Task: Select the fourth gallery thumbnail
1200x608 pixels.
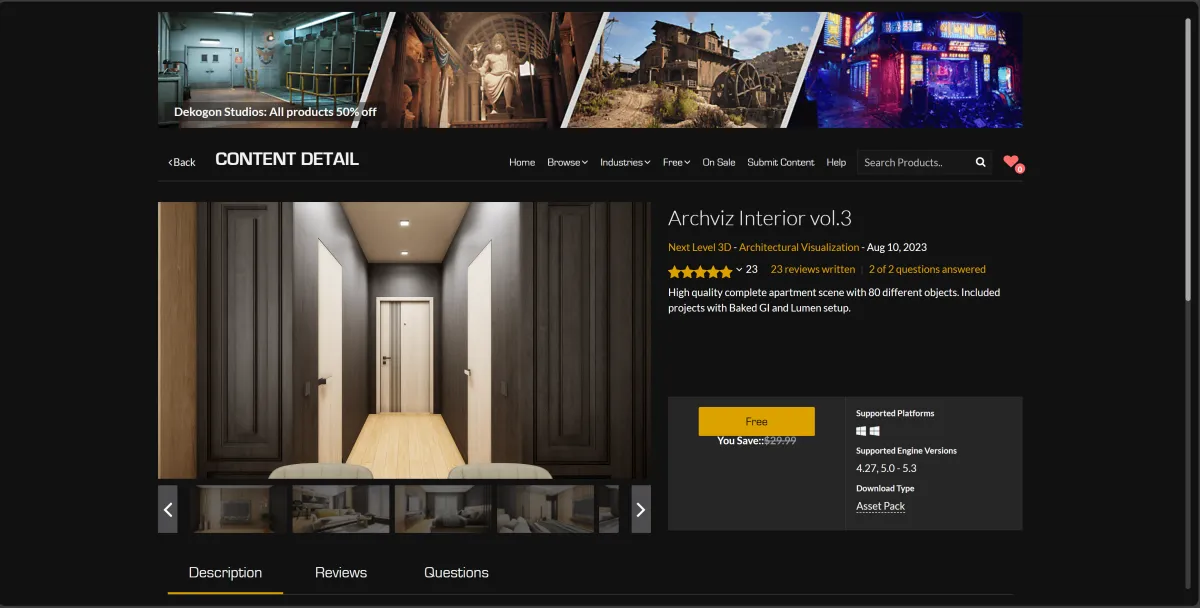Action: point(546,509)
